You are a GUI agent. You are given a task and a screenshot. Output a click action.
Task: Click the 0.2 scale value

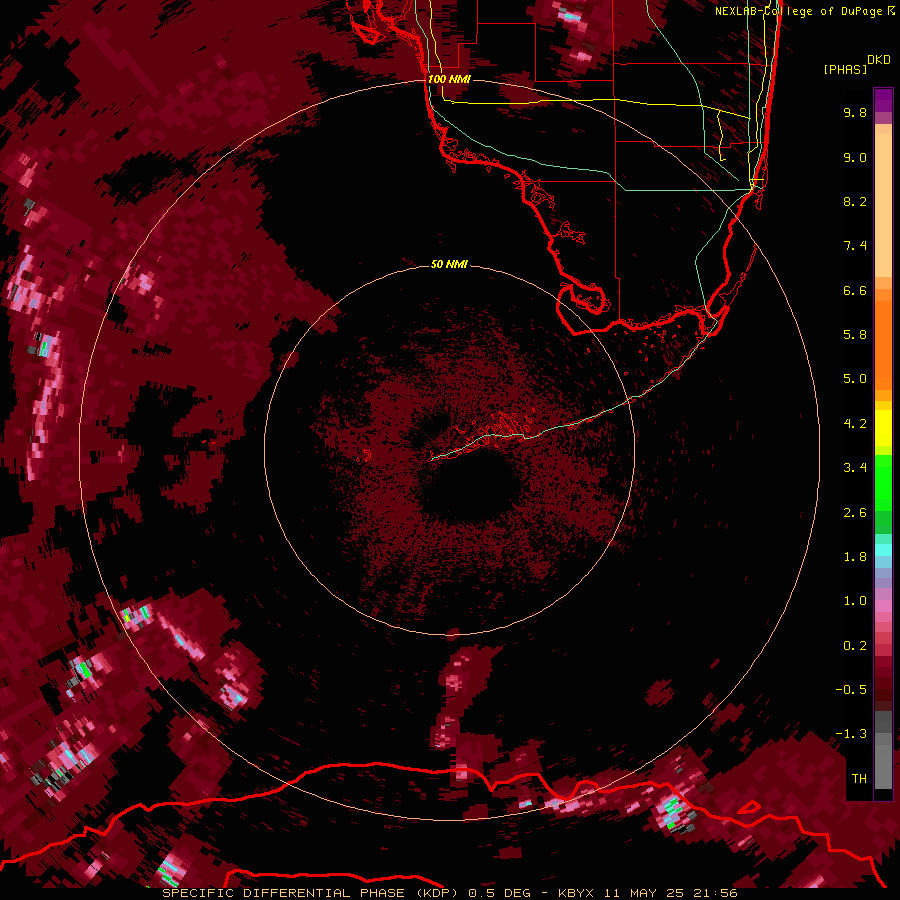point(855,646)
